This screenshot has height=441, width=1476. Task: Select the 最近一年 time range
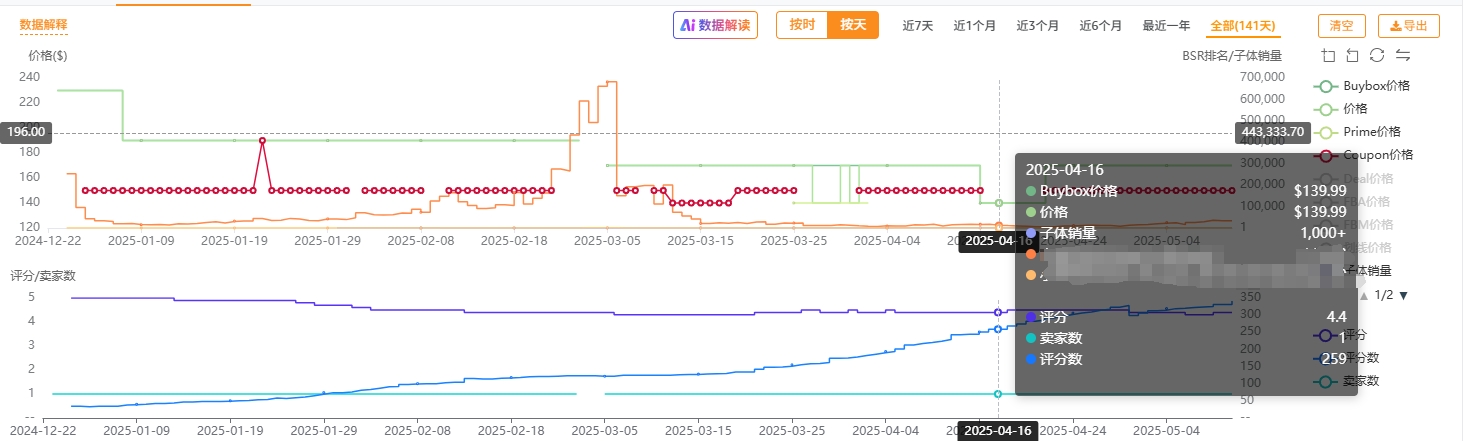[1166, 26]
